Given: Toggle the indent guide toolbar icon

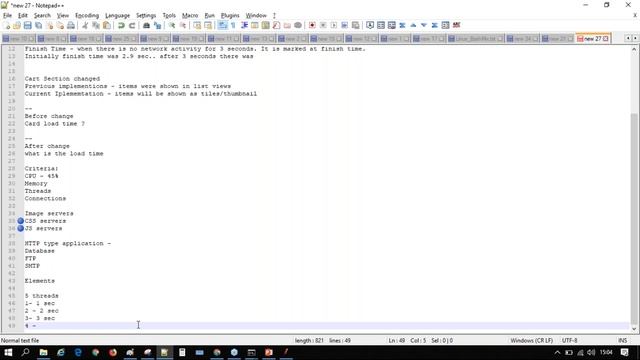Looking at the screenshot, I should 244,25.
